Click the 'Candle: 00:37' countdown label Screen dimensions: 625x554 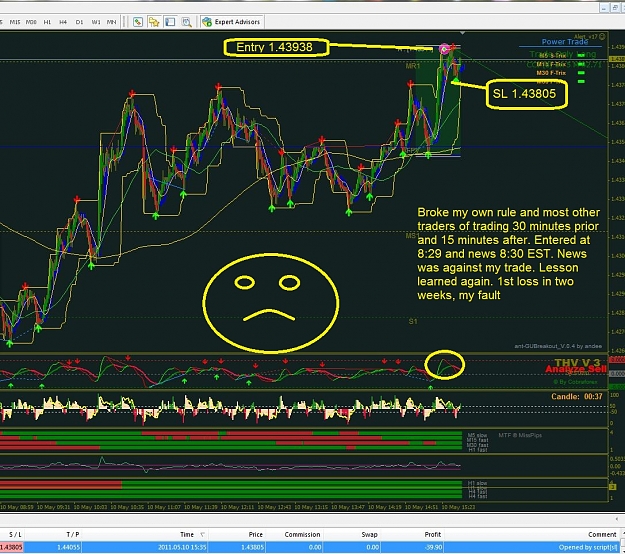(577, 397)
